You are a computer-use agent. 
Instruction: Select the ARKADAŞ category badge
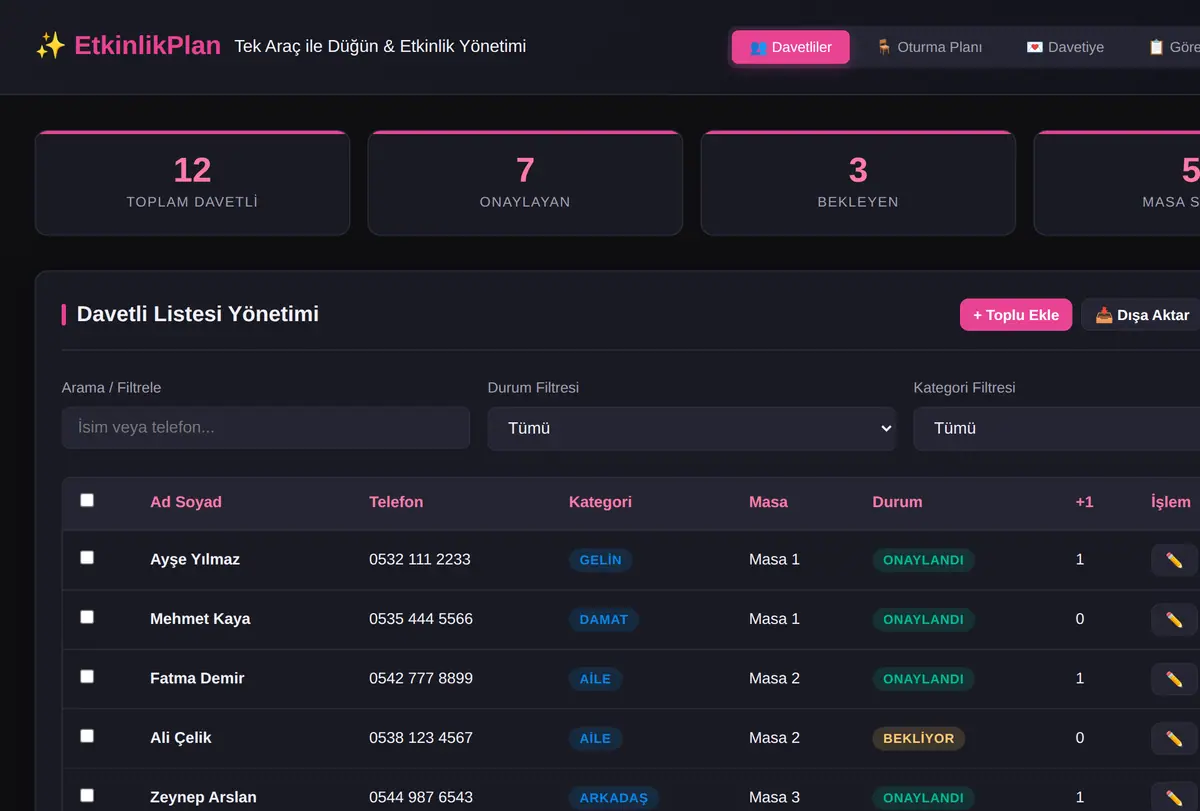(x=614, y=798)
